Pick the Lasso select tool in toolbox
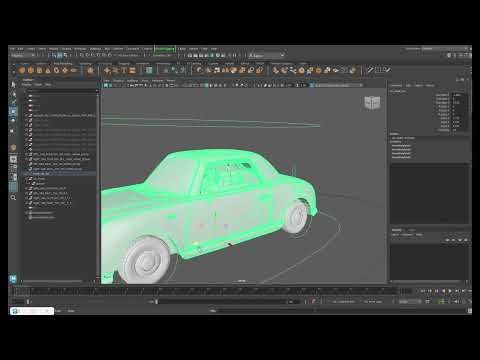 13,94
